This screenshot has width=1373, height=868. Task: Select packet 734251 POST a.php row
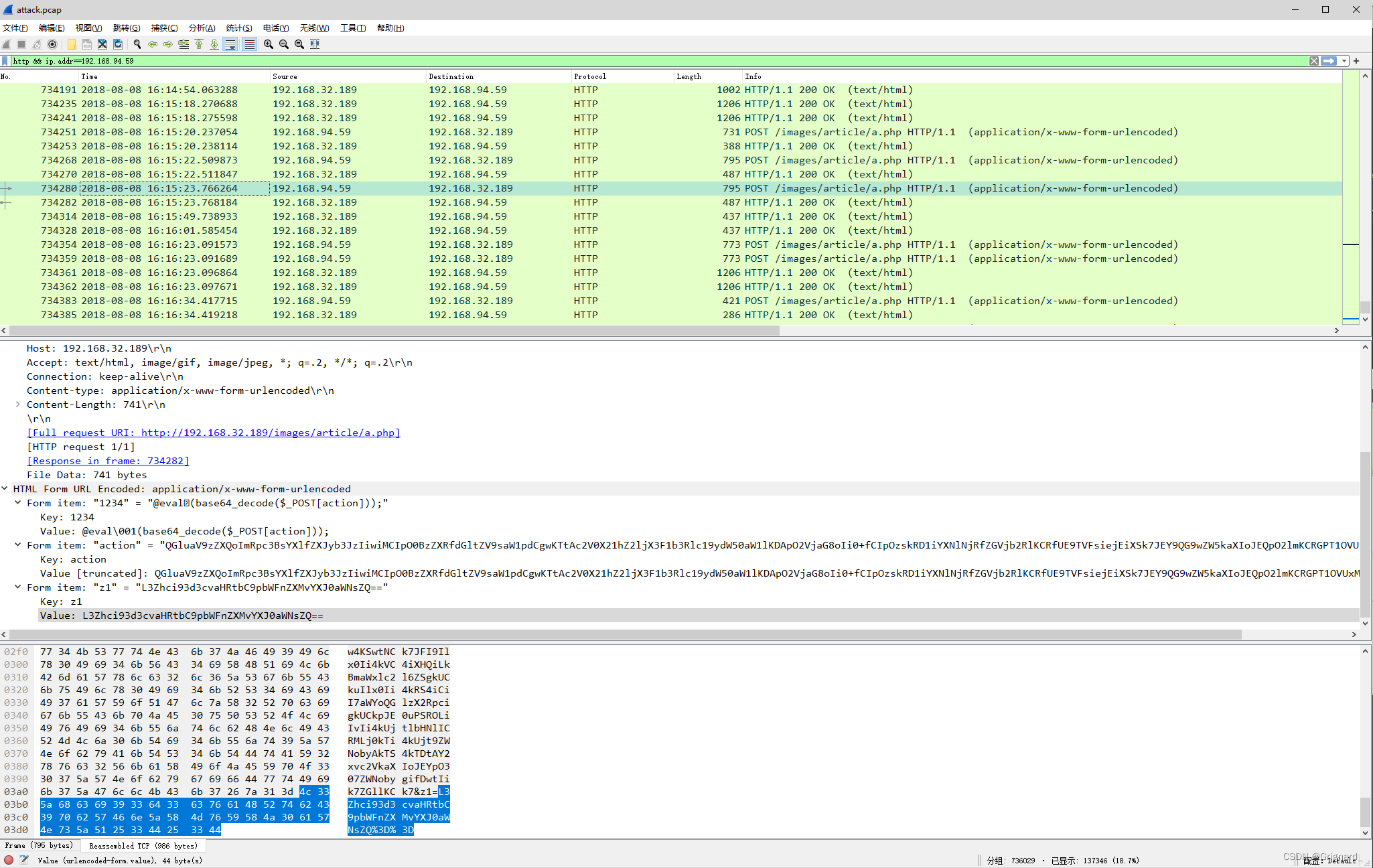pyautogui.click(x=671, y=132)
